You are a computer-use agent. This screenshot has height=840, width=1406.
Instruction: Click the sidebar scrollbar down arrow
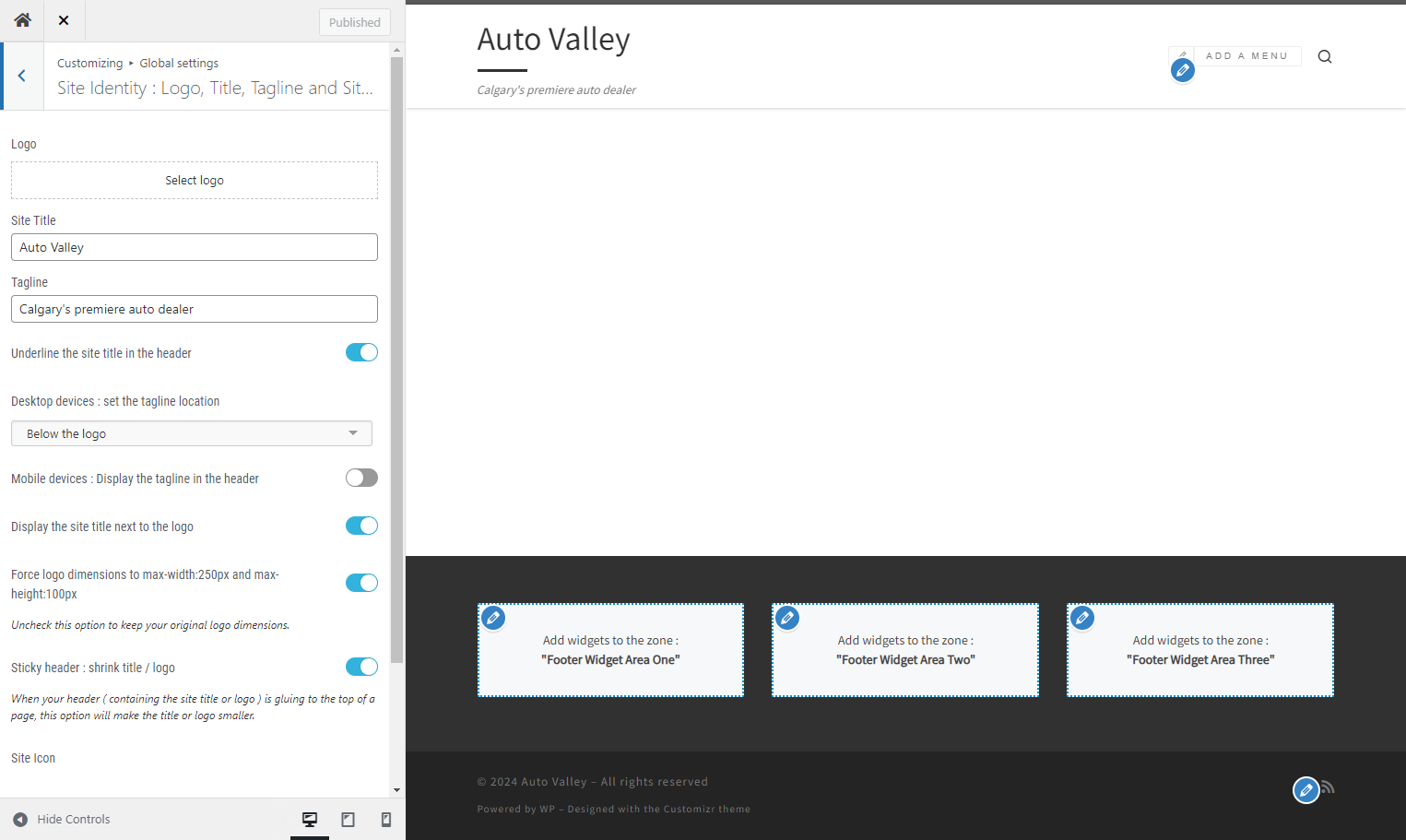[396, 790]
